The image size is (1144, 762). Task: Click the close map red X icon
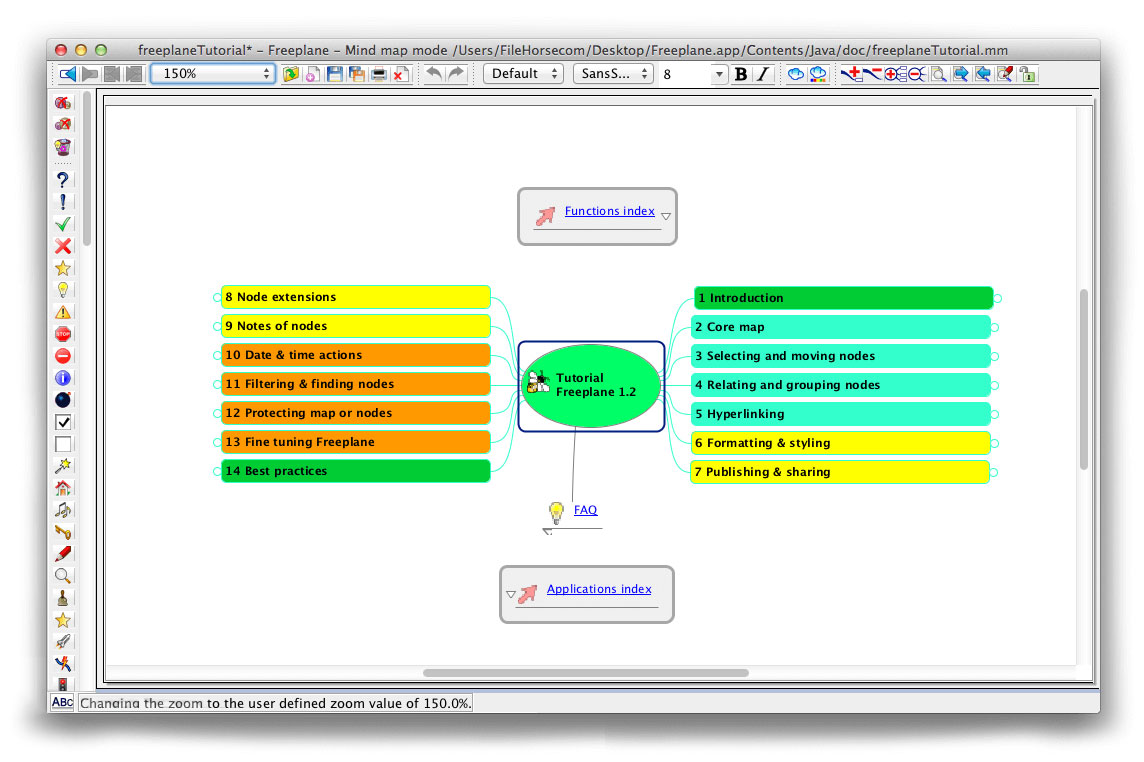401,74
